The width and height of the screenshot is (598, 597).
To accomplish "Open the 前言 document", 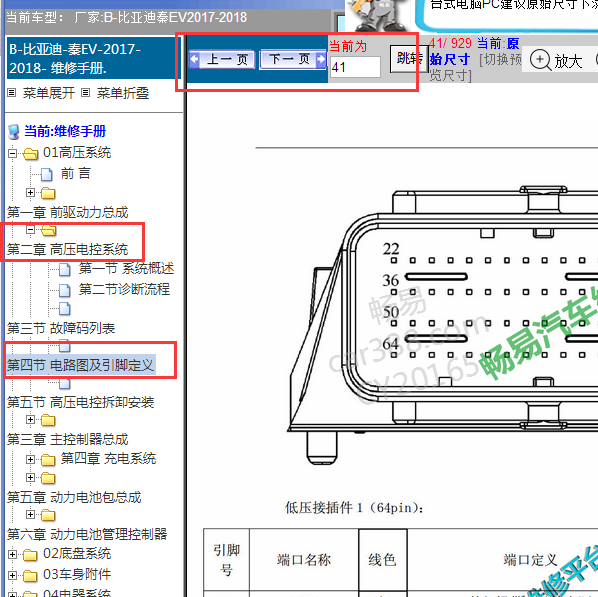I will click(76, 174).
